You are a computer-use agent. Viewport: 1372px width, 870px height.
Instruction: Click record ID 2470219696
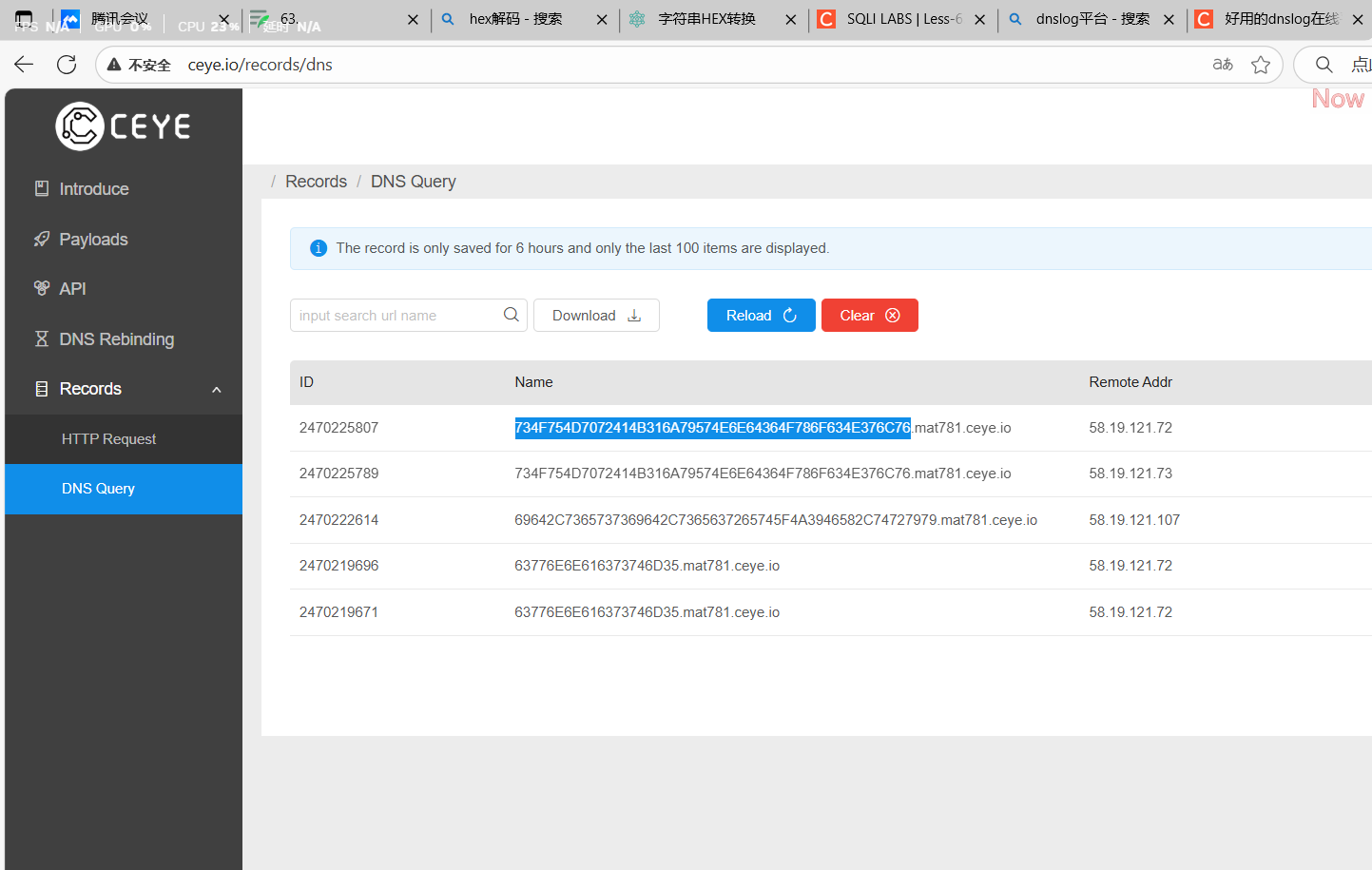338,566
